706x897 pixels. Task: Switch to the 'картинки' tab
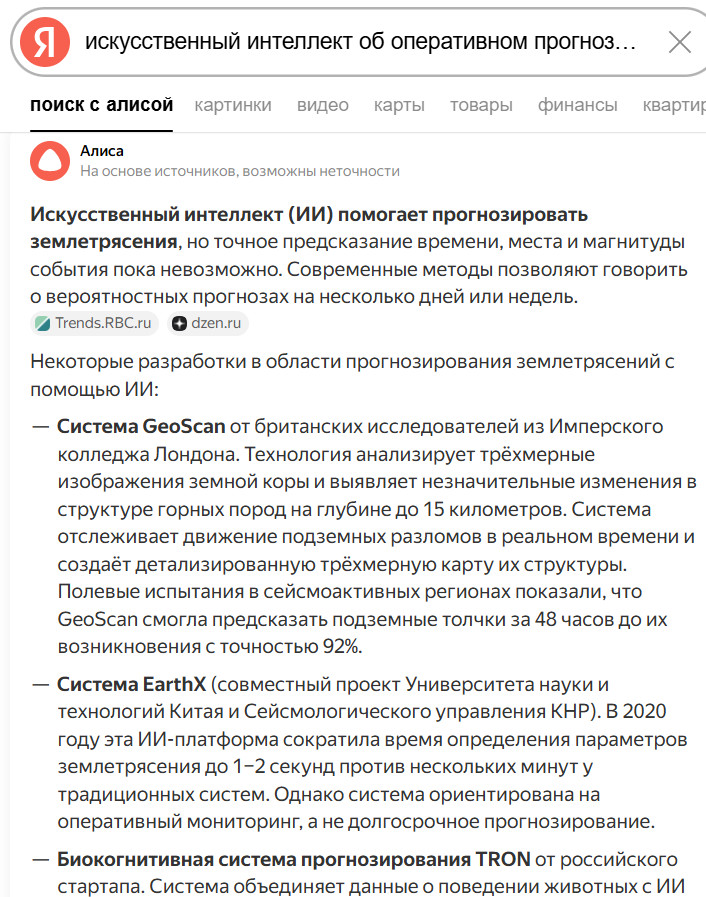coord(232,105)
